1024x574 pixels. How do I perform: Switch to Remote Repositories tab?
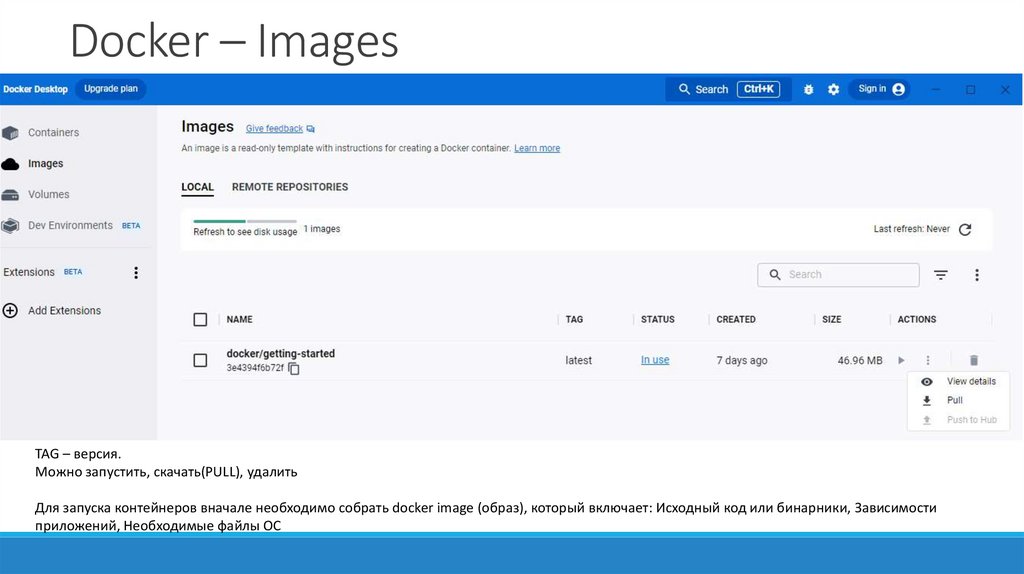click(290, 187)
